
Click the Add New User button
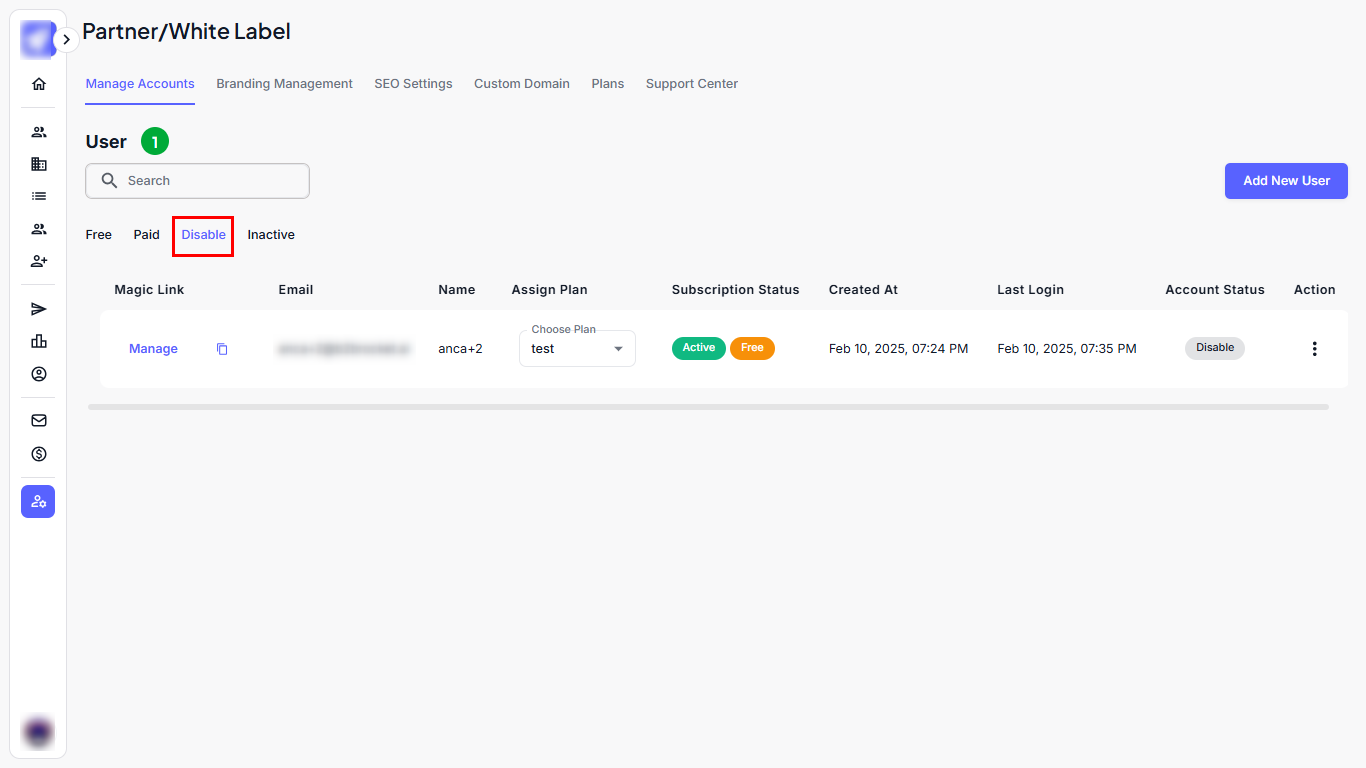click(1286, 181)
